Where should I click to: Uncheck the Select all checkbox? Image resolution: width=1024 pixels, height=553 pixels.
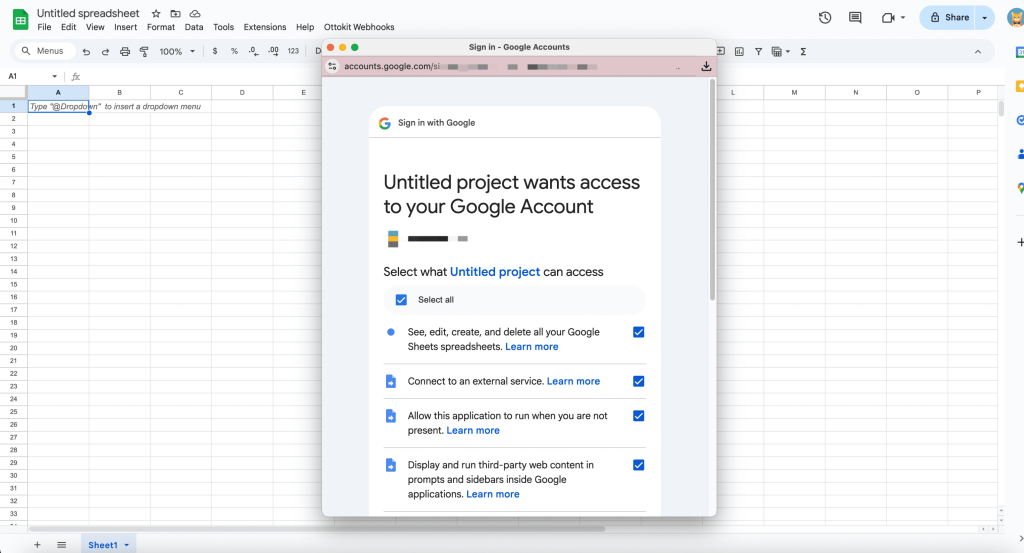401,300
